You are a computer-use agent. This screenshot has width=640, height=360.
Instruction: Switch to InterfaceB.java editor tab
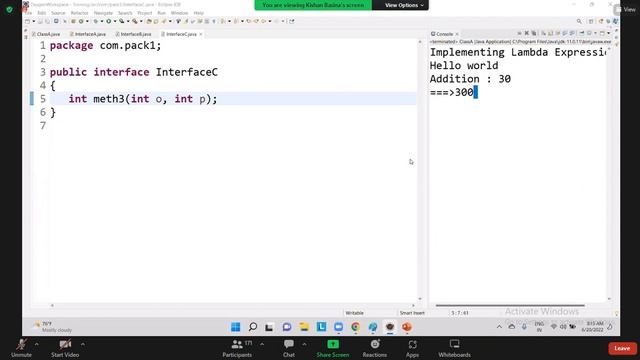133,34
